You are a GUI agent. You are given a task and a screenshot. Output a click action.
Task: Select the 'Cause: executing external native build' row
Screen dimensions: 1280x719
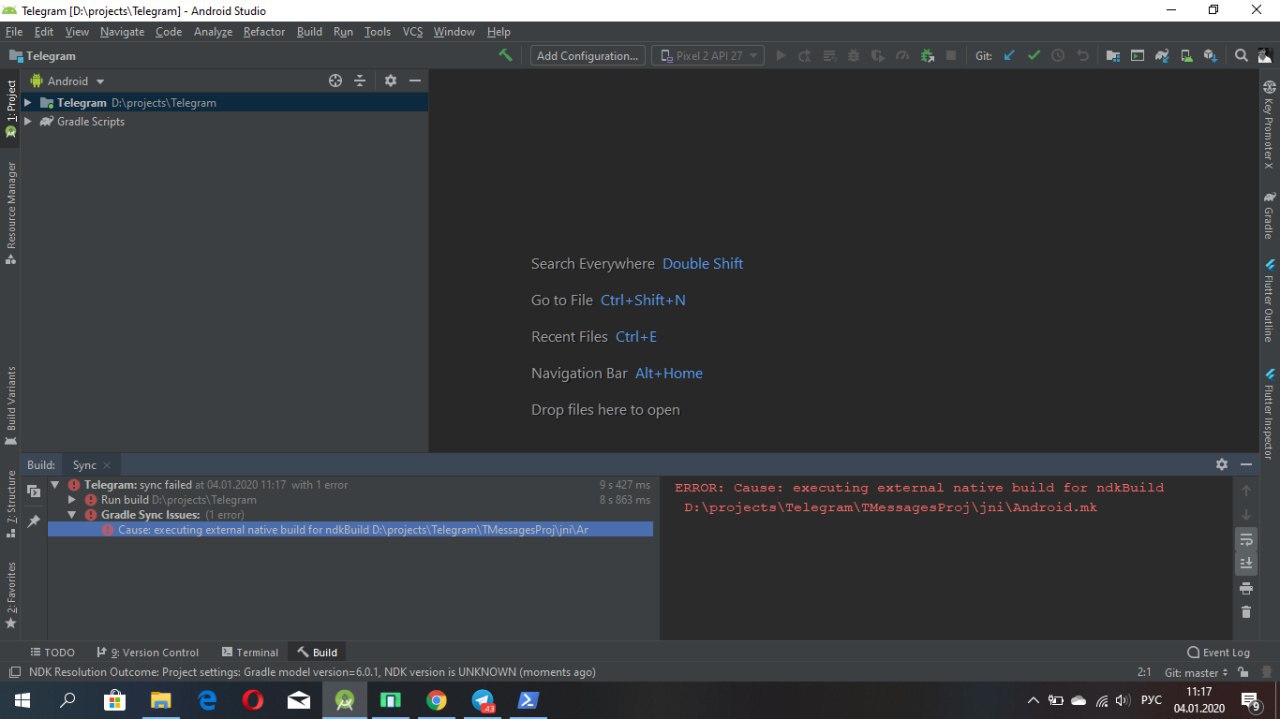(350, 530)
